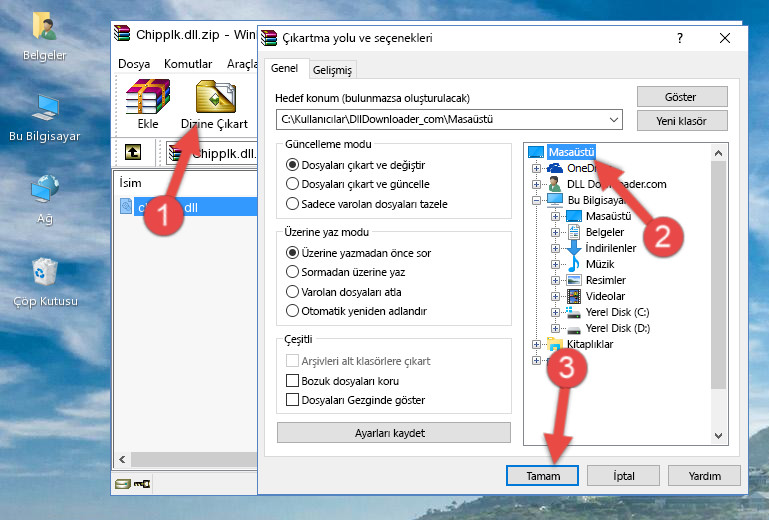
Task: Open the Hedef konum dropdown arrow
Action: [x=614, y=119]
